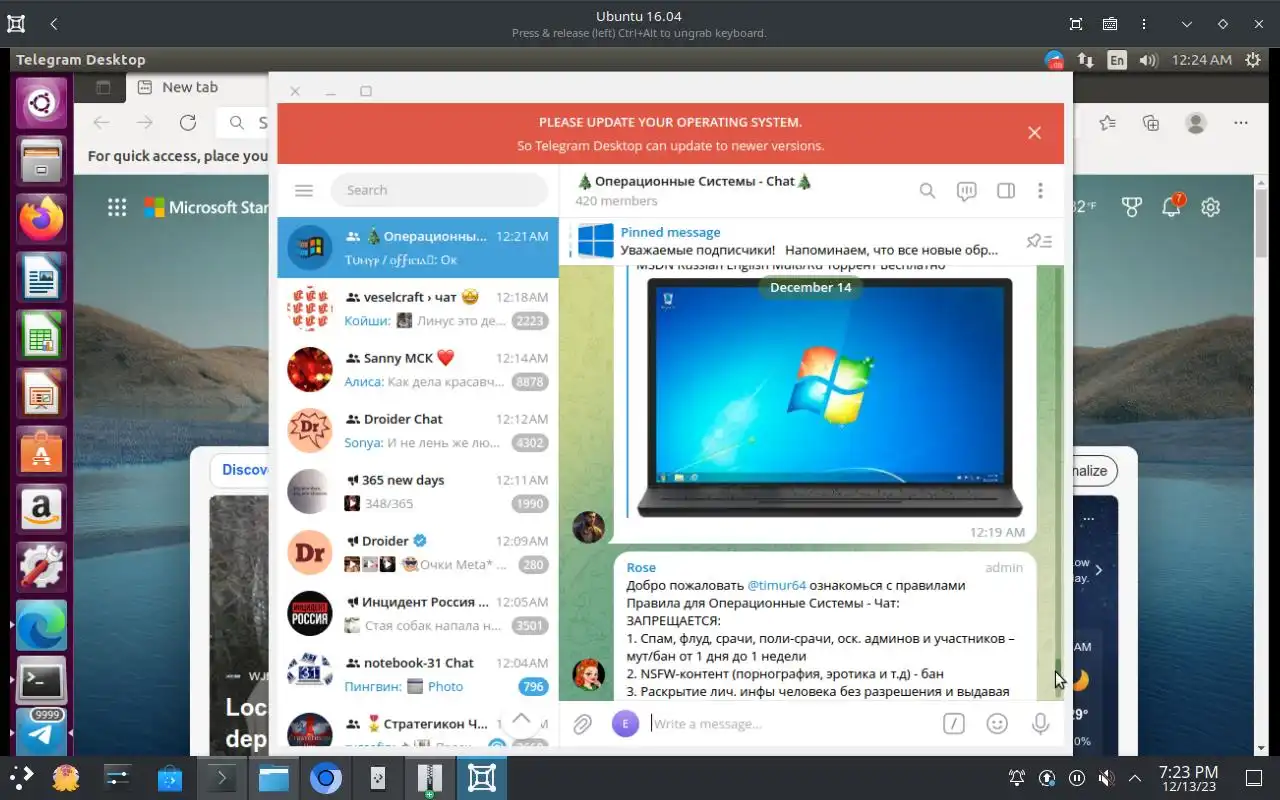Open send-key keyboard menu in viewer
The image size is (1280, 800).
coord(1110,24)
